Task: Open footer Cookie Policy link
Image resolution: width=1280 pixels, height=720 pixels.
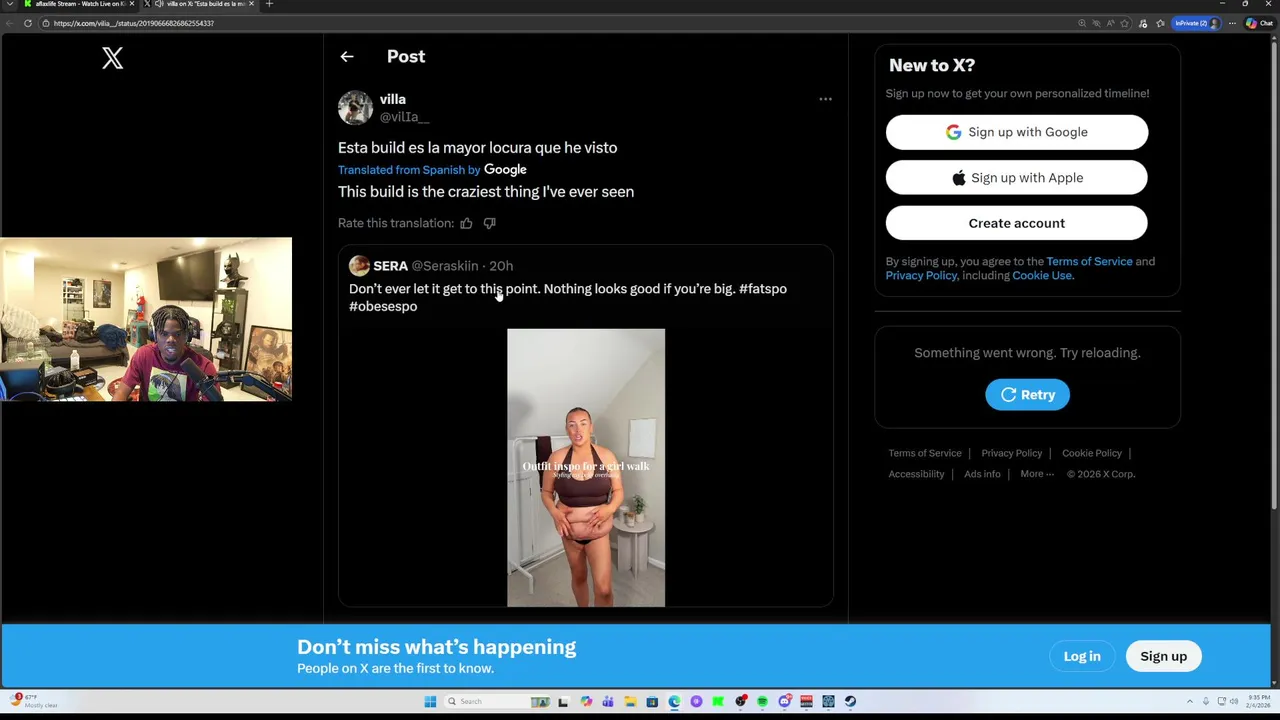Action: (x=1092, y=453)
